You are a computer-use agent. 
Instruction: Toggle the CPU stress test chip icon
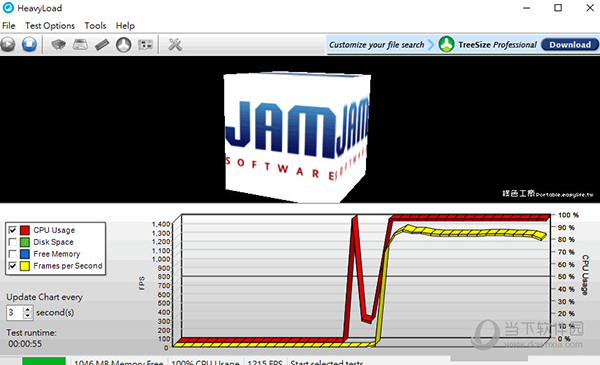pos(59,45)
